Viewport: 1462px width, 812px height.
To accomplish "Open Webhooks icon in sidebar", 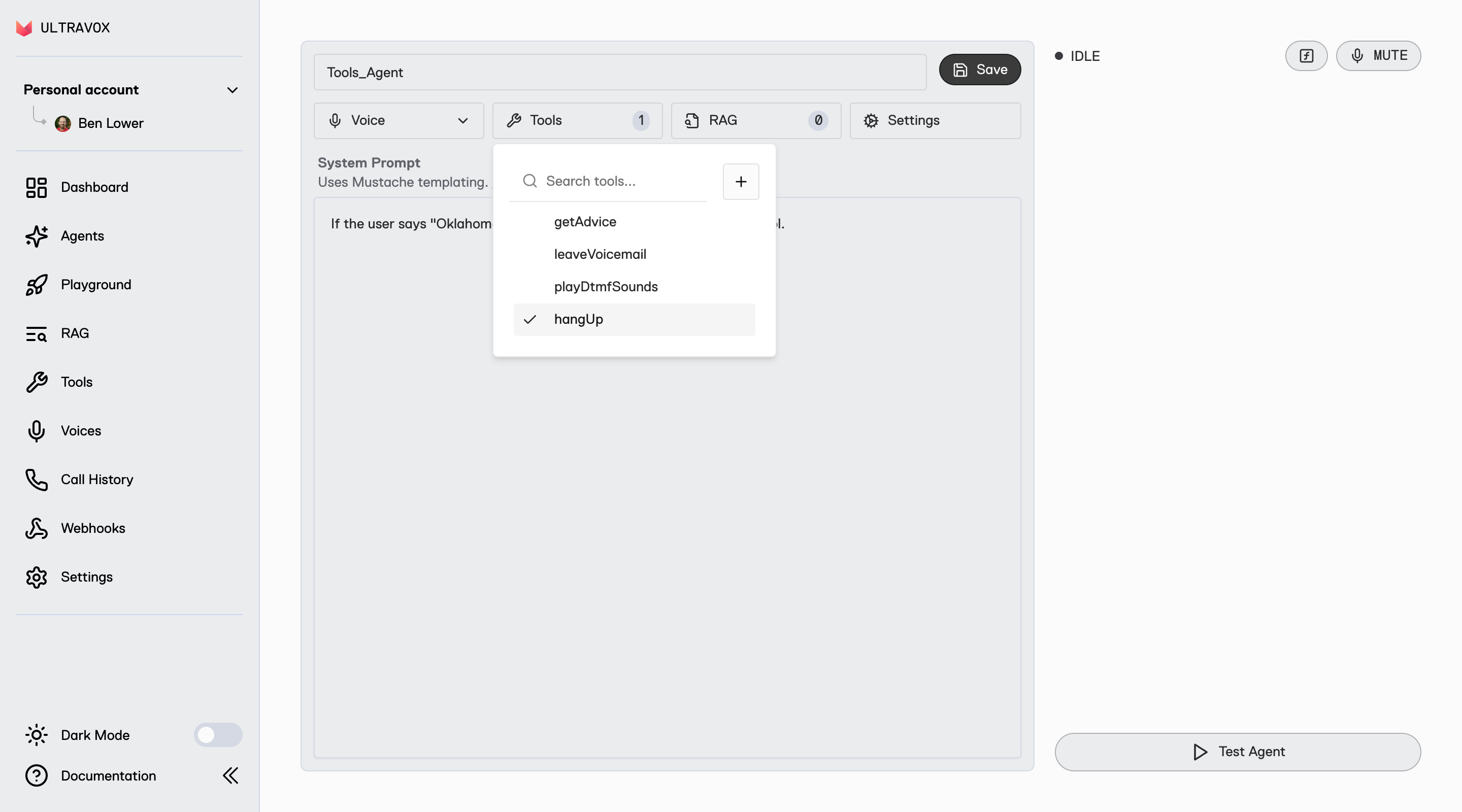I will point(37,528).
